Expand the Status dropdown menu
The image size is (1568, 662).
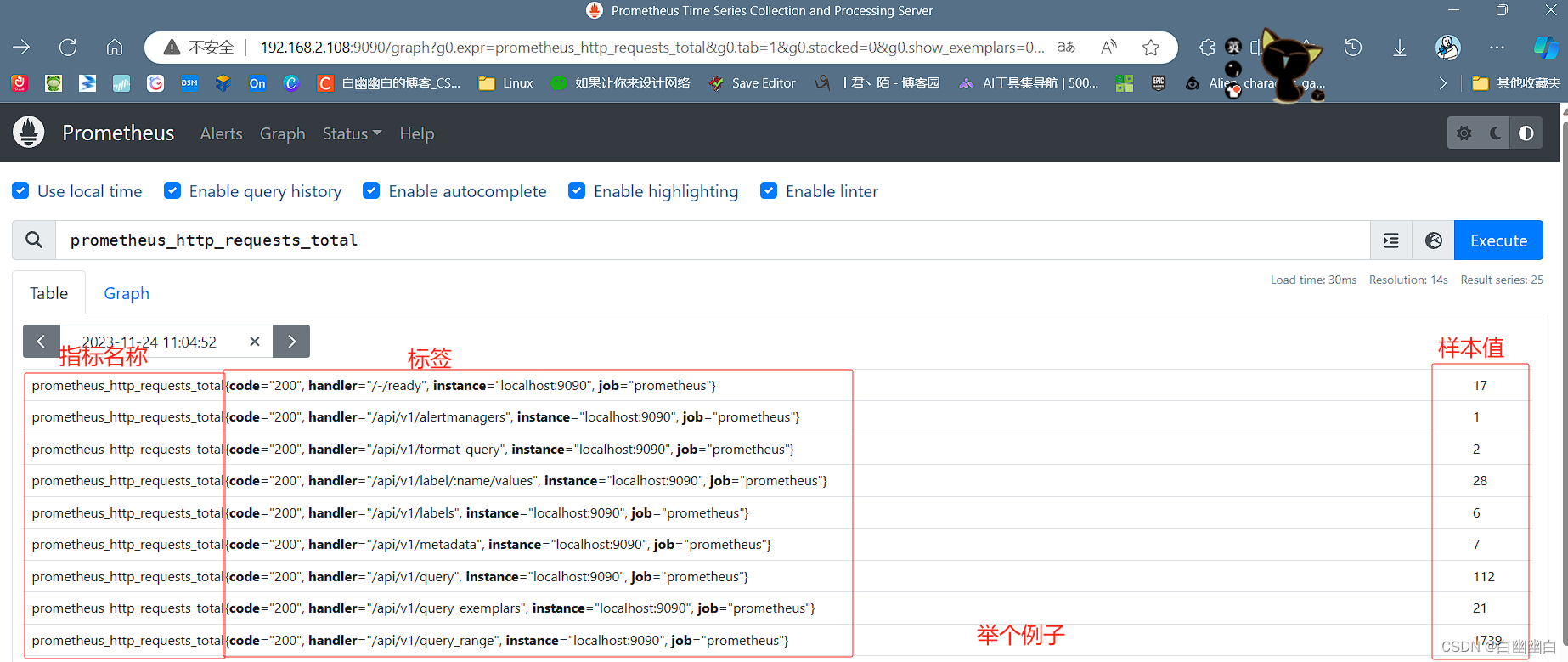click(x=352, y=133)
